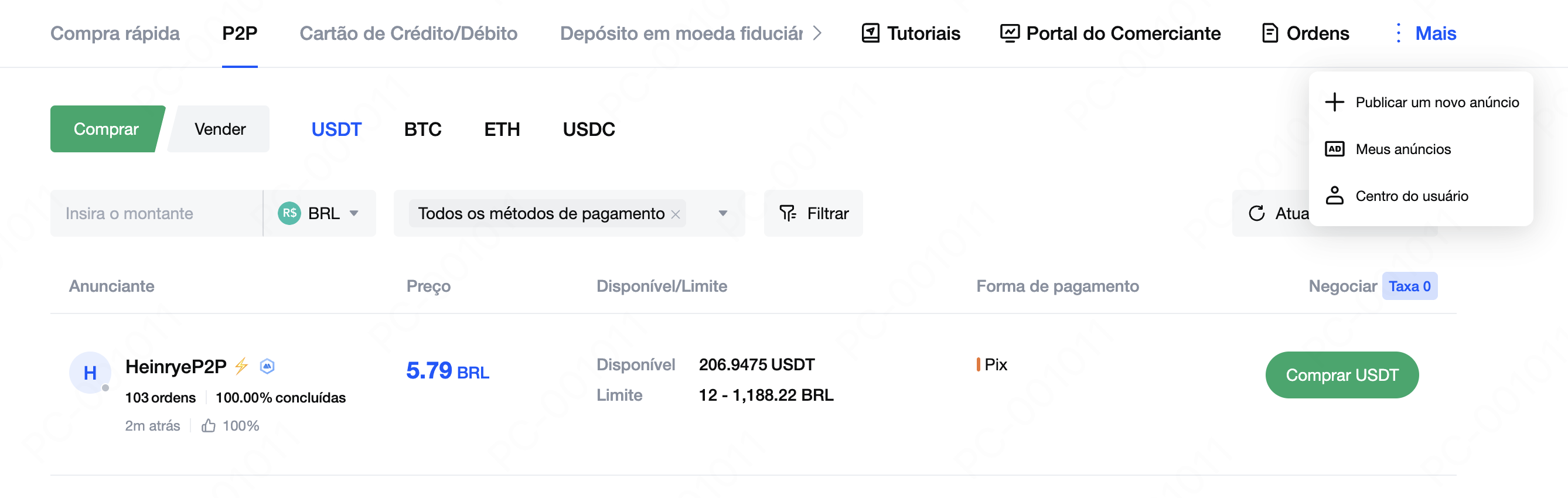The height and width of the screenshot is (498, 1568).
Task: Switch to the Comprar toggle
Action: tap(107, 128)
